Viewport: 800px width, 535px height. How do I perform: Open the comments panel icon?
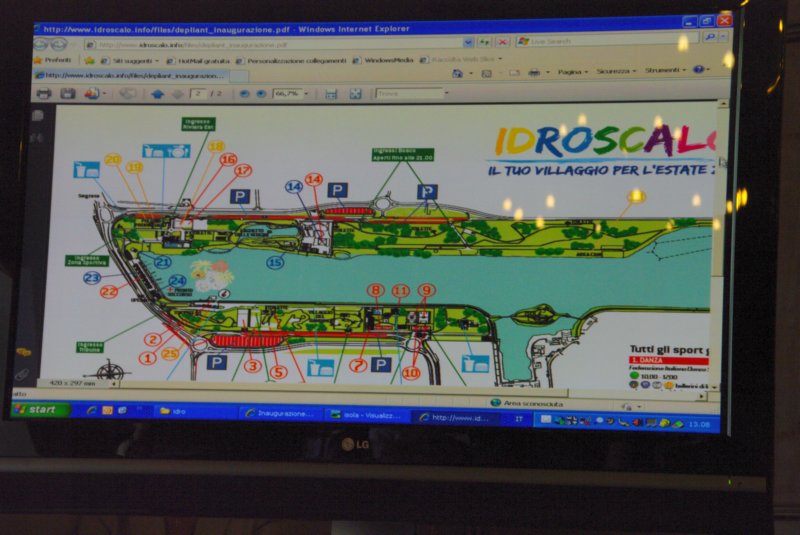point(24,352)
